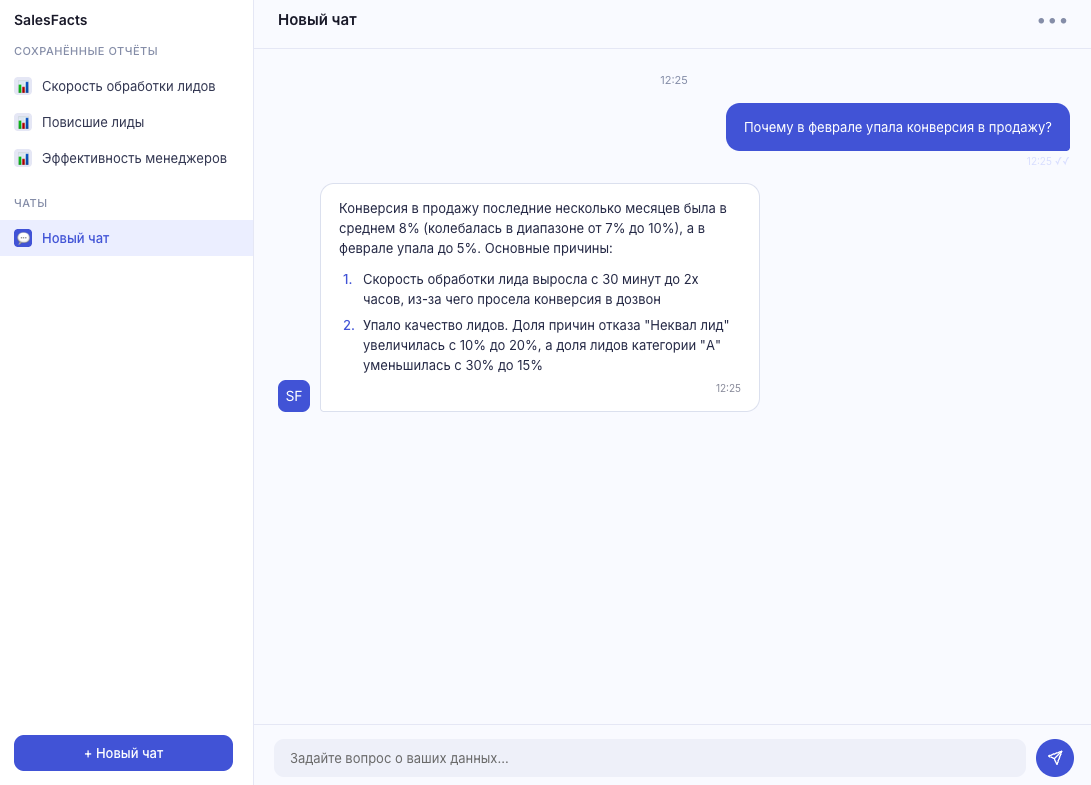This screenshot has height=785, width=1091.
Task: Click the assistant's reply message bubble
Action: 539,297
